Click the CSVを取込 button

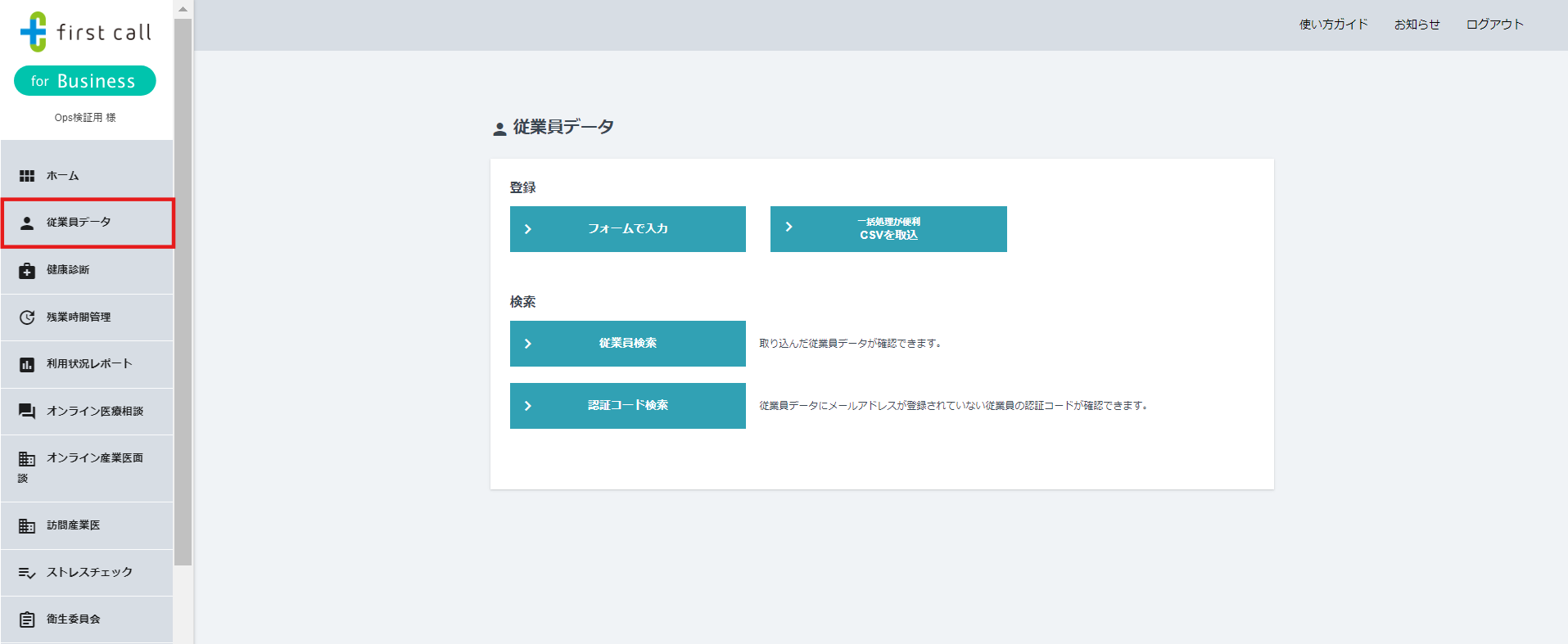point(888,229)
